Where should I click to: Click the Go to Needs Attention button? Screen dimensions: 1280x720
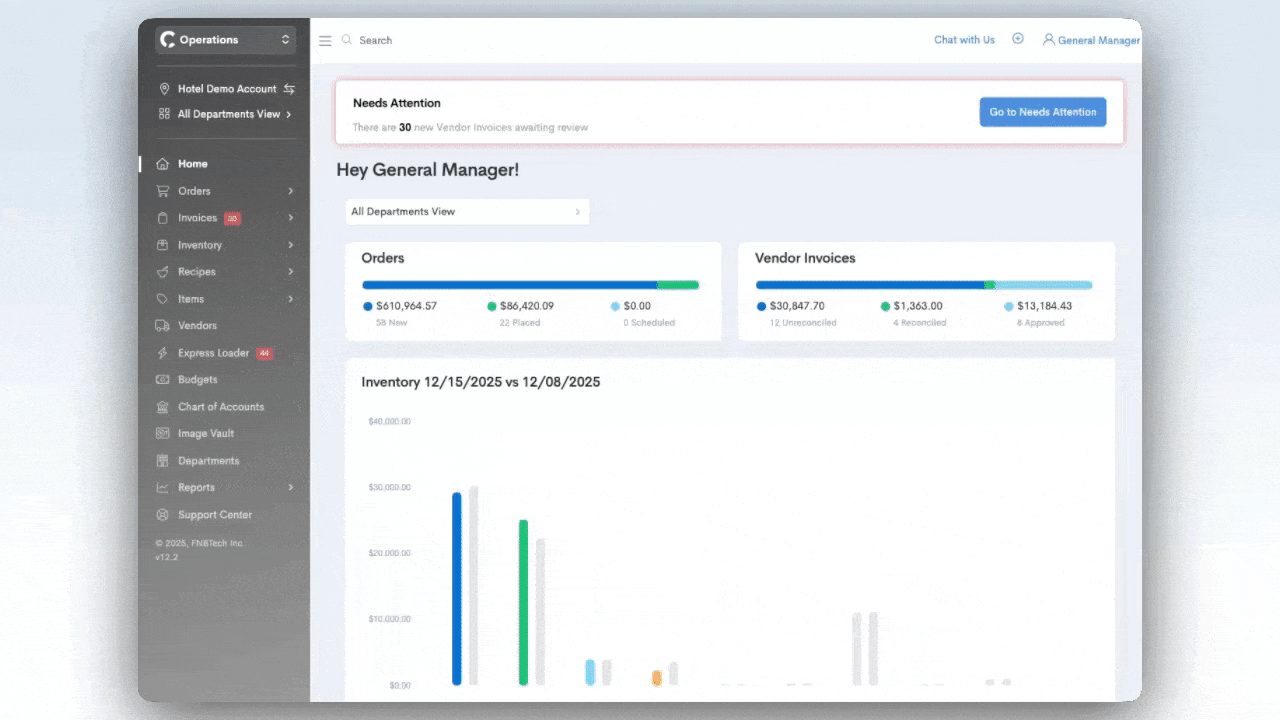1042,112
